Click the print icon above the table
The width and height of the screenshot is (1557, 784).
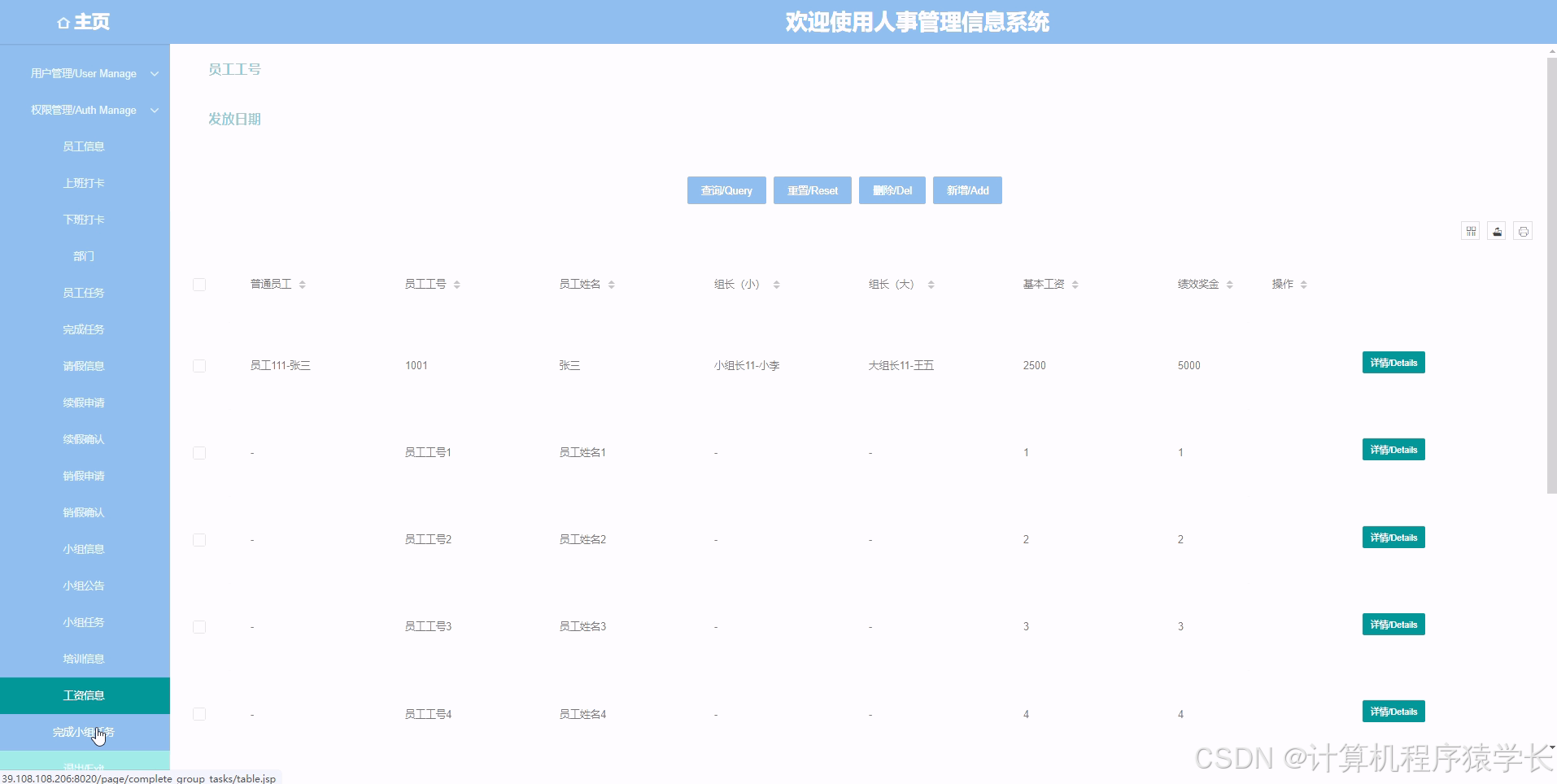[x=1524, y=230]
